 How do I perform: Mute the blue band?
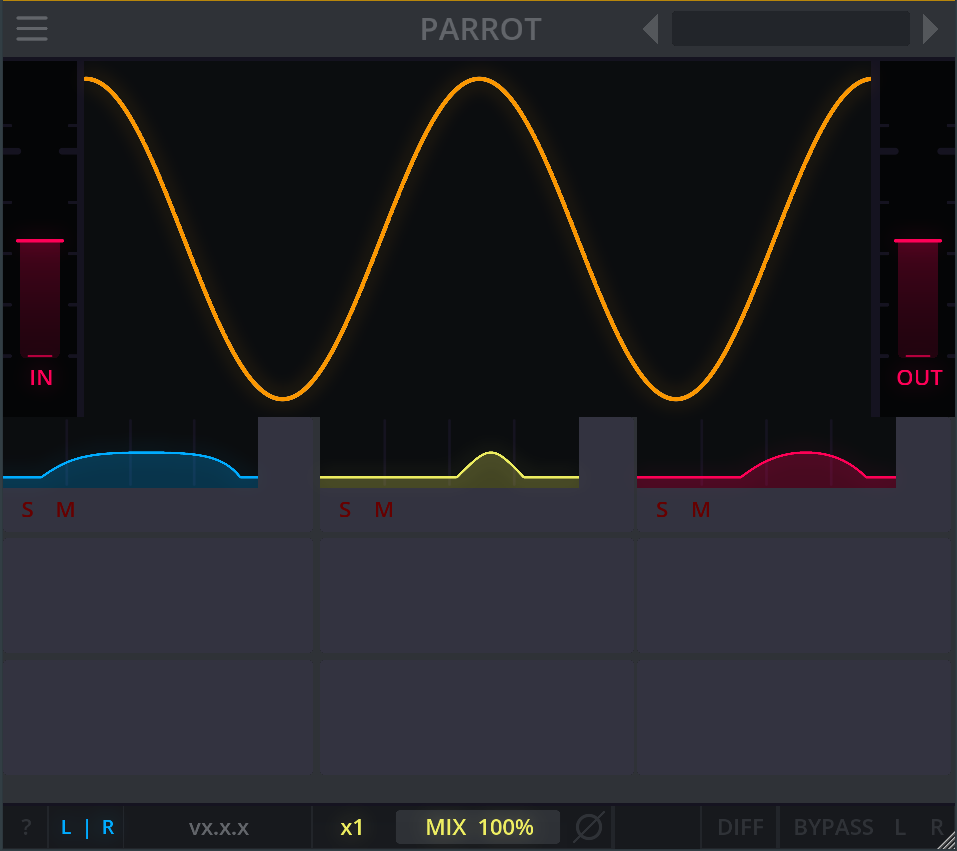click(x=65, y=510)
